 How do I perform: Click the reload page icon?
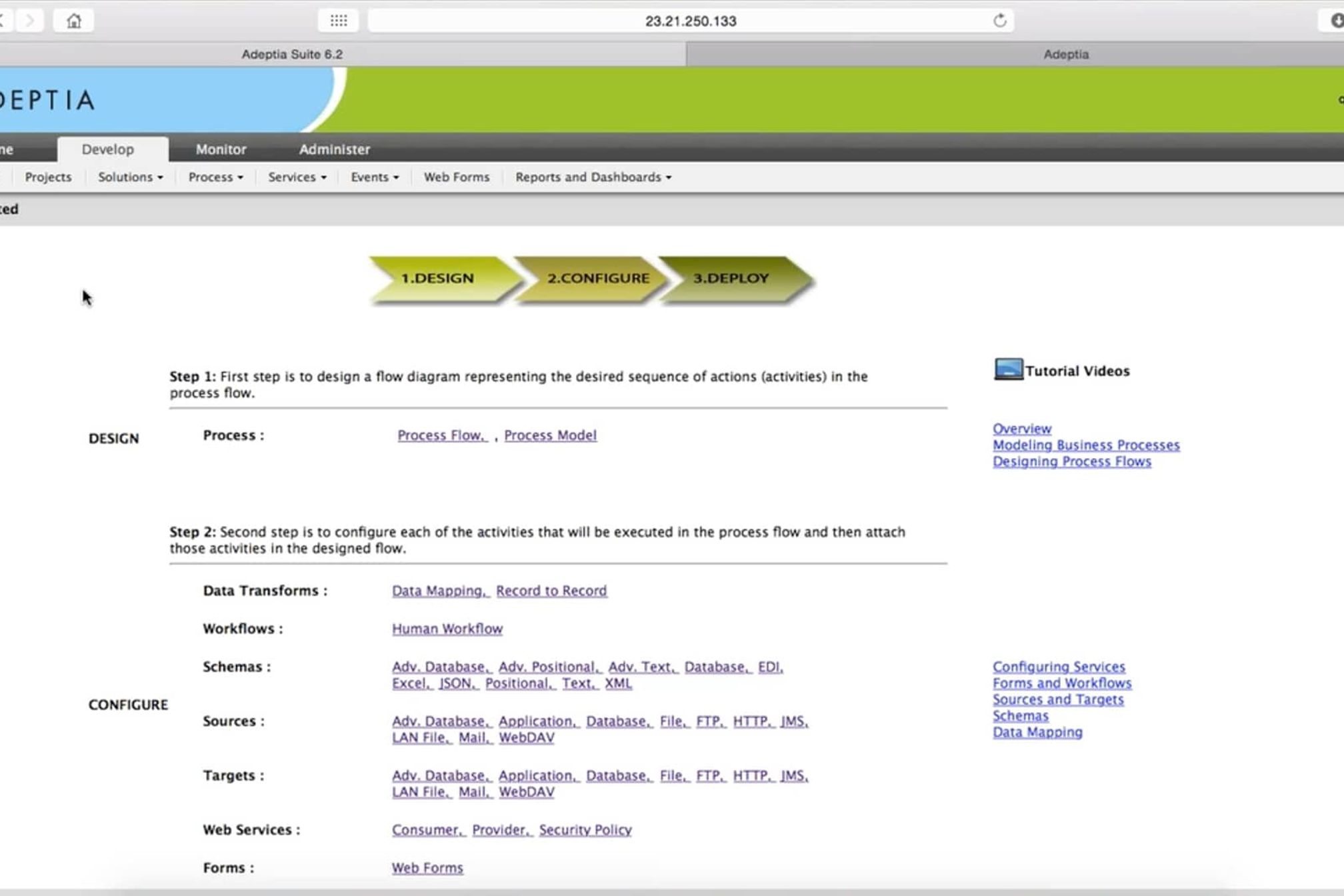999,21
